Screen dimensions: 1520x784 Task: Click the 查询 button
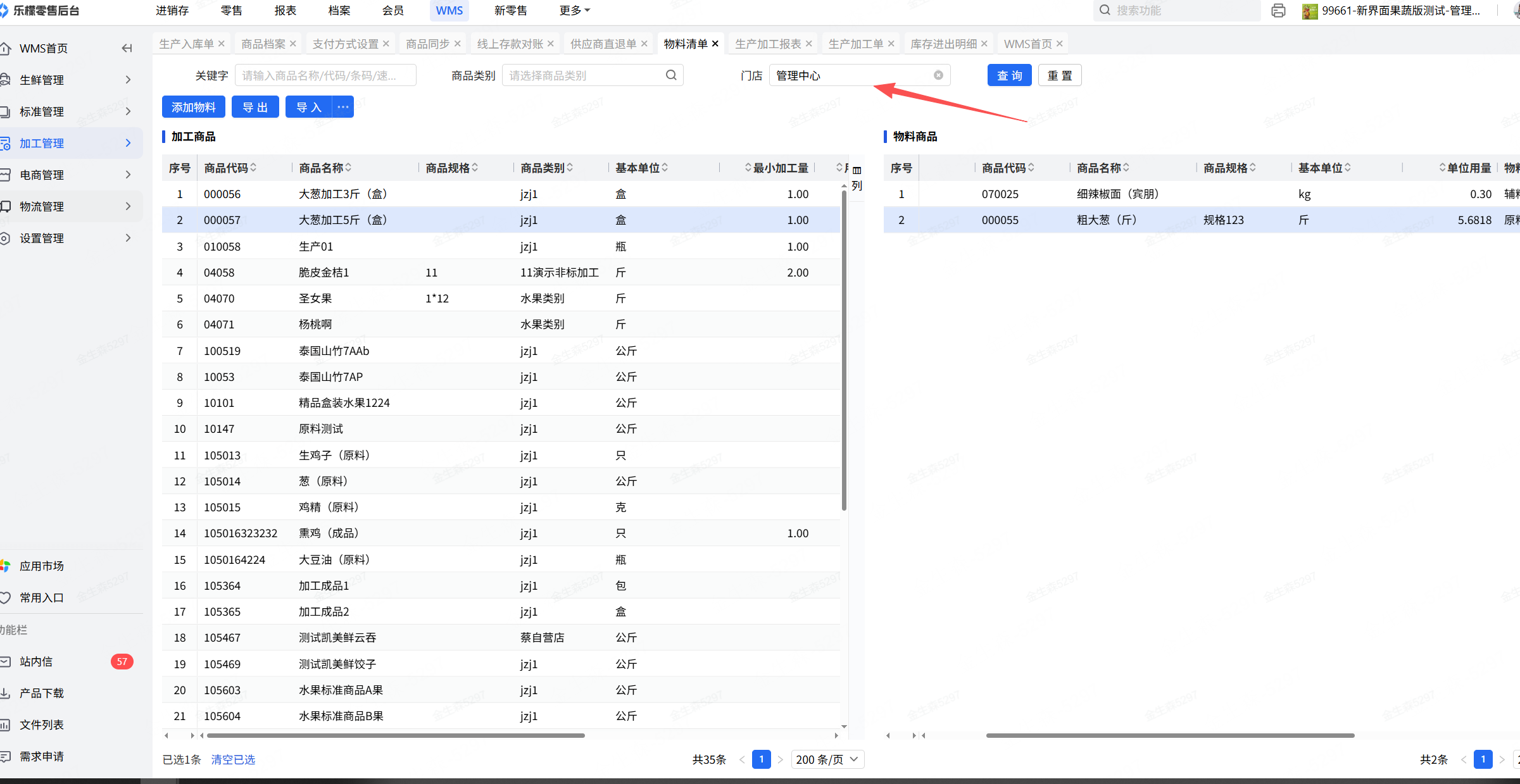click(x=1009, y=75)
